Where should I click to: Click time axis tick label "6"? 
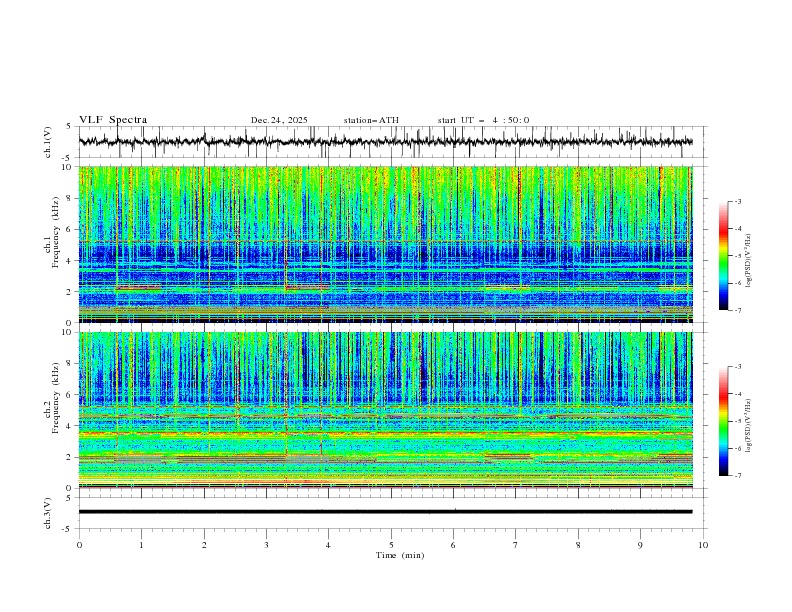(453, 545)
